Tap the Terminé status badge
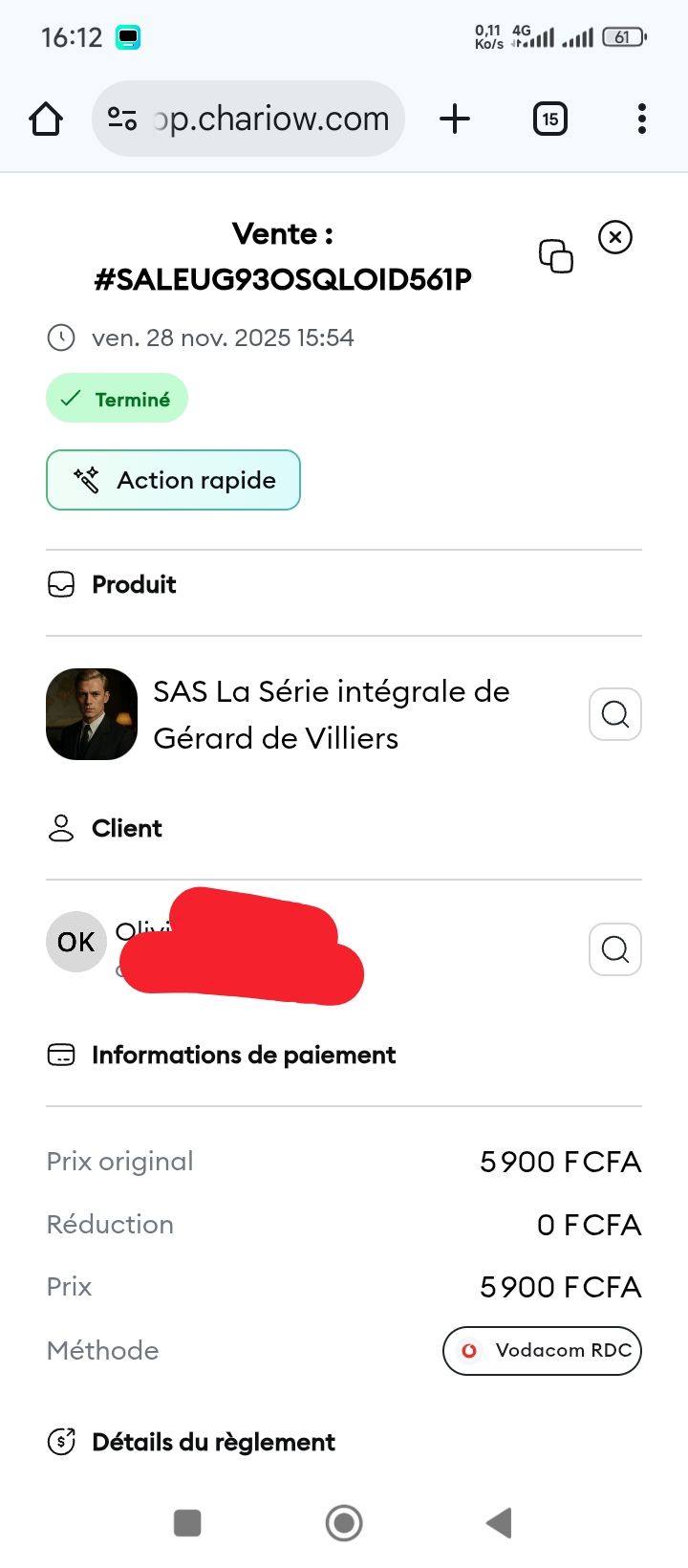 (117, 399)
